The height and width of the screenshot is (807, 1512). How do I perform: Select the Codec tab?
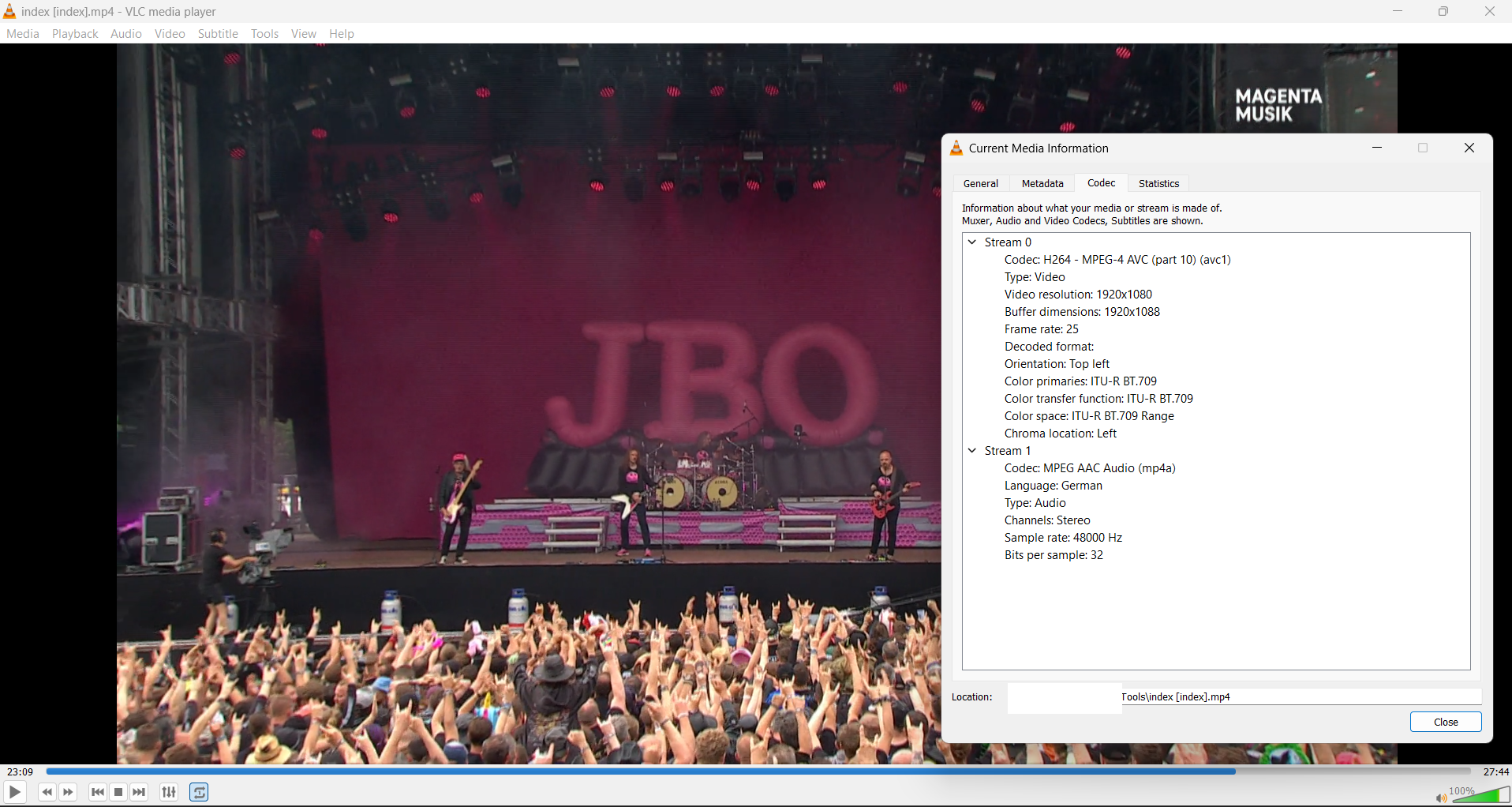pos(1102,182)
